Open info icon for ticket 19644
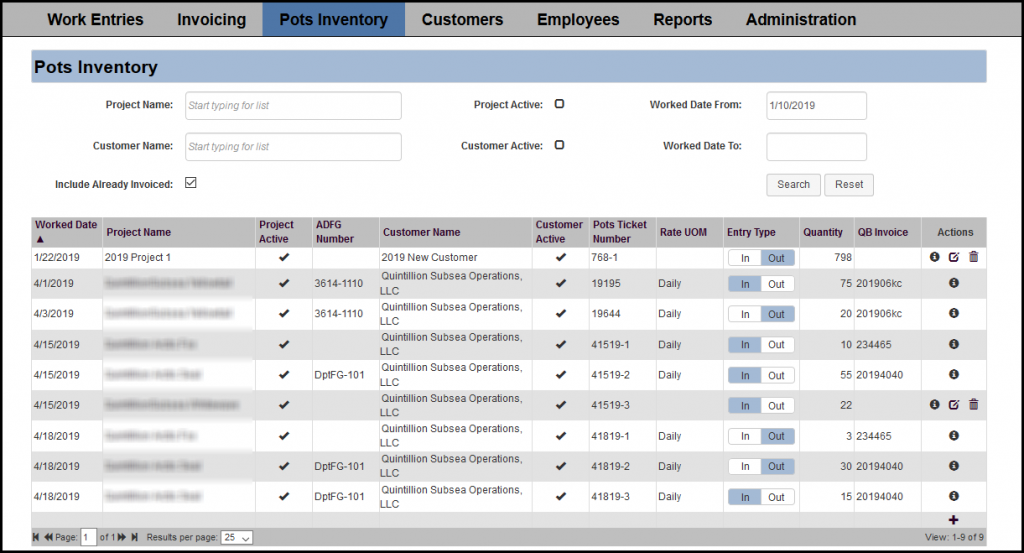 pyautogui.click(x=954, y=313)
